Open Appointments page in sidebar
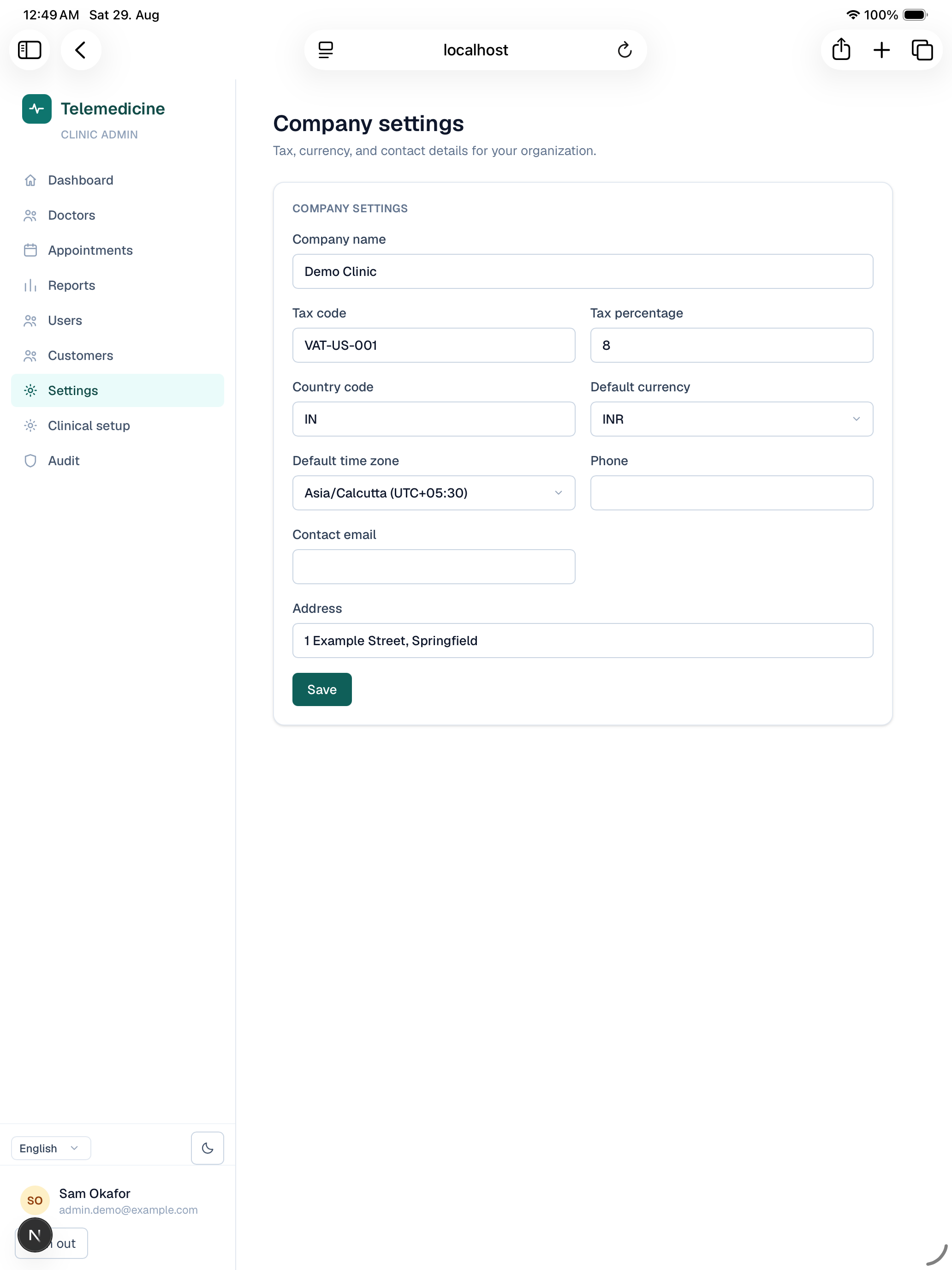Screen dimensions: 952x1270 118,250
